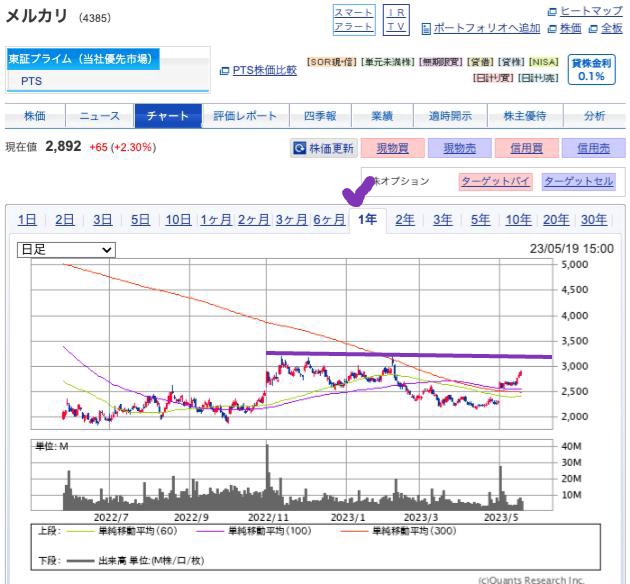The image size is (630, 584).
Task: Click the 信用売 button
Action: (593, 148)
